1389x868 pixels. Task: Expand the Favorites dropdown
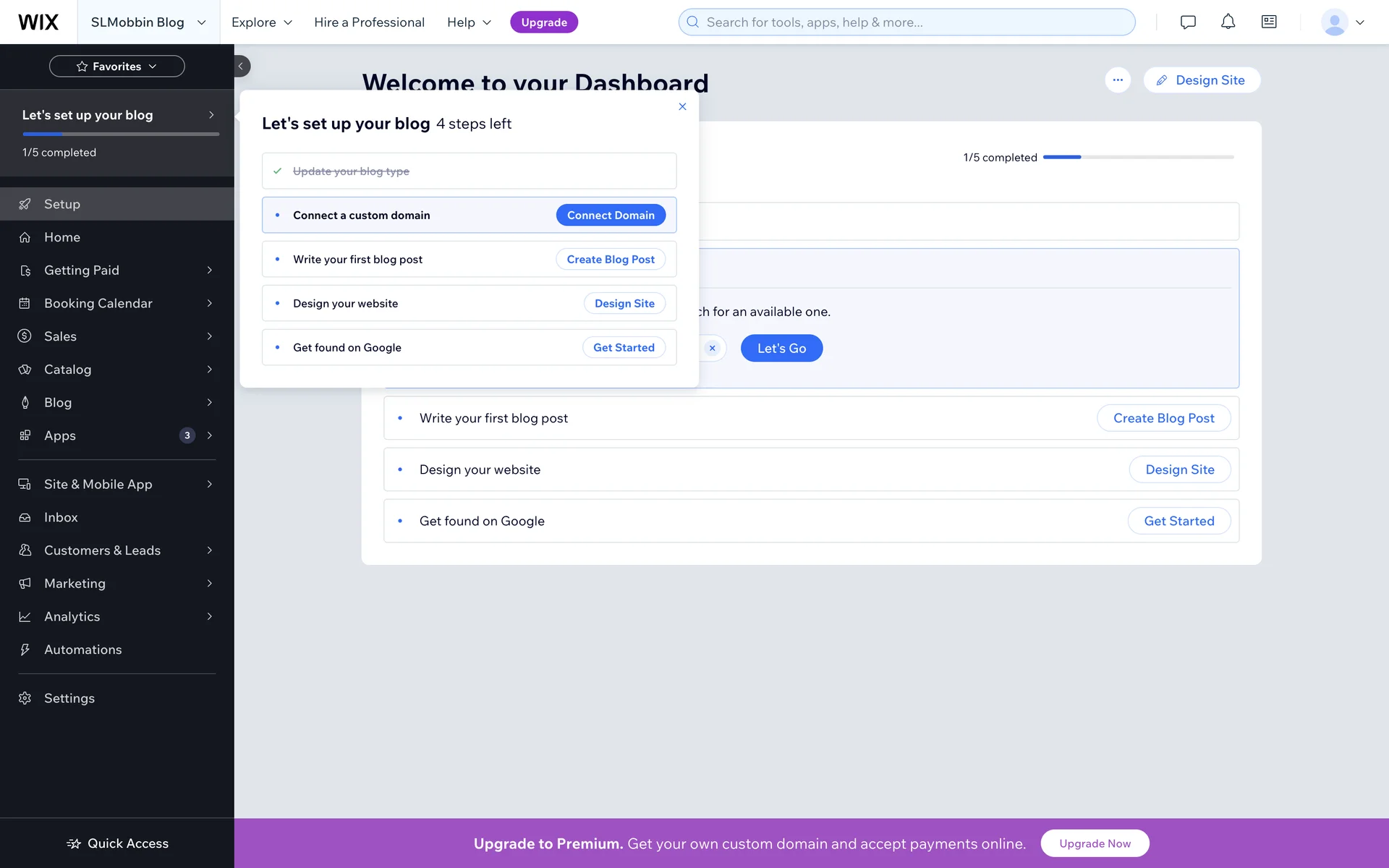(x=116, y=66)
